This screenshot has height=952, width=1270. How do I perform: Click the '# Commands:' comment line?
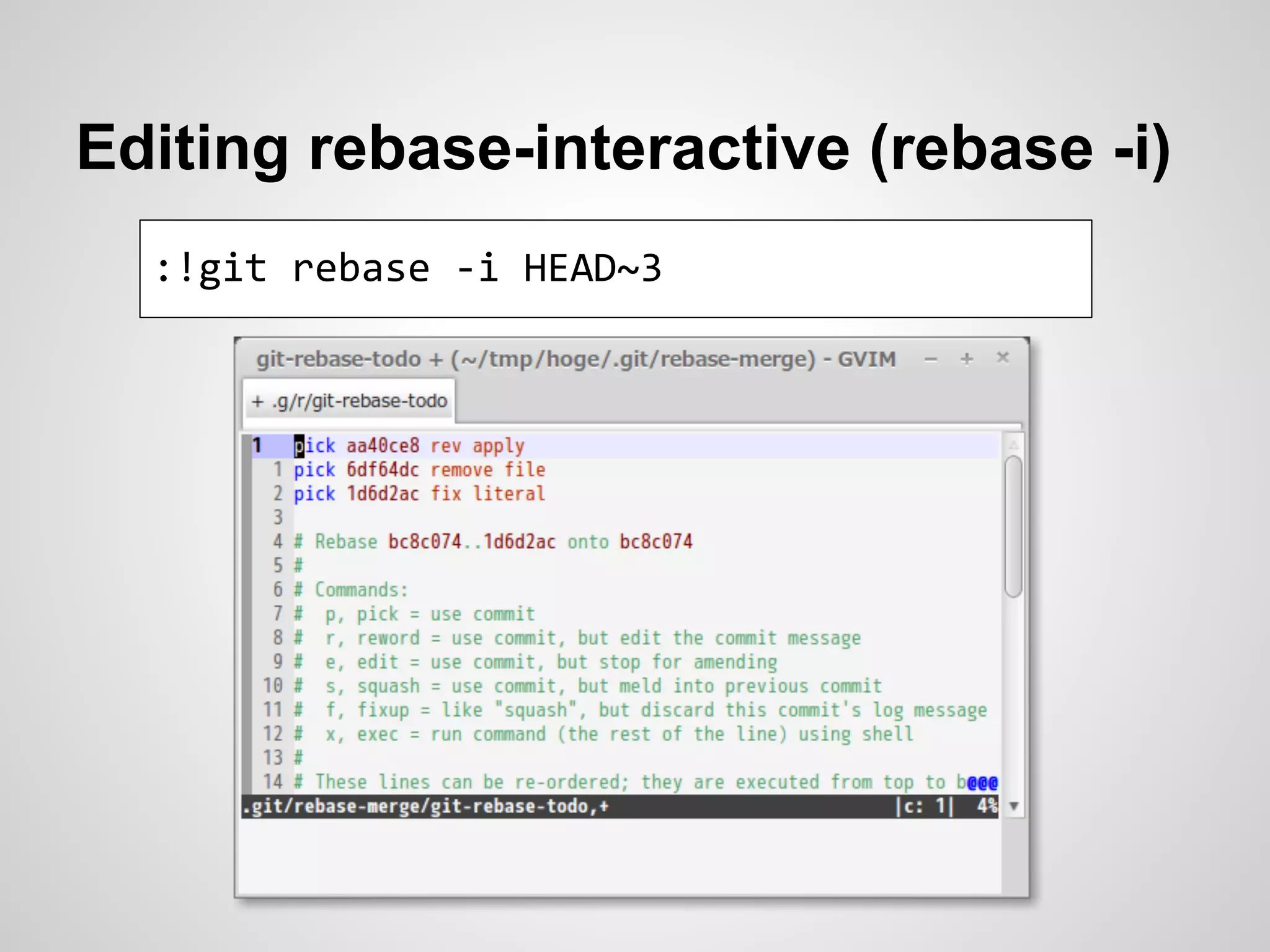(351, 589)
